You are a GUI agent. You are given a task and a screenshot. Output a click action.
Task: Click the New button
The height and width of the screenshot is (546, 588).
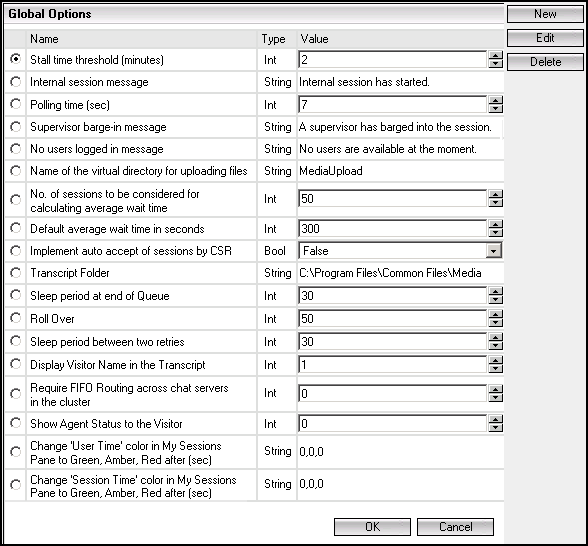(x=545, y=14)
